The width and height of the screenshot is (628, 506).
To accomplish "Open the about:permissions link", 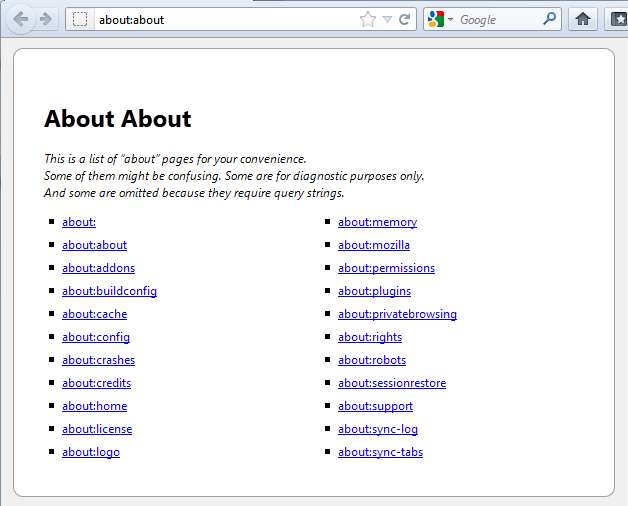I will coord(386,268).
